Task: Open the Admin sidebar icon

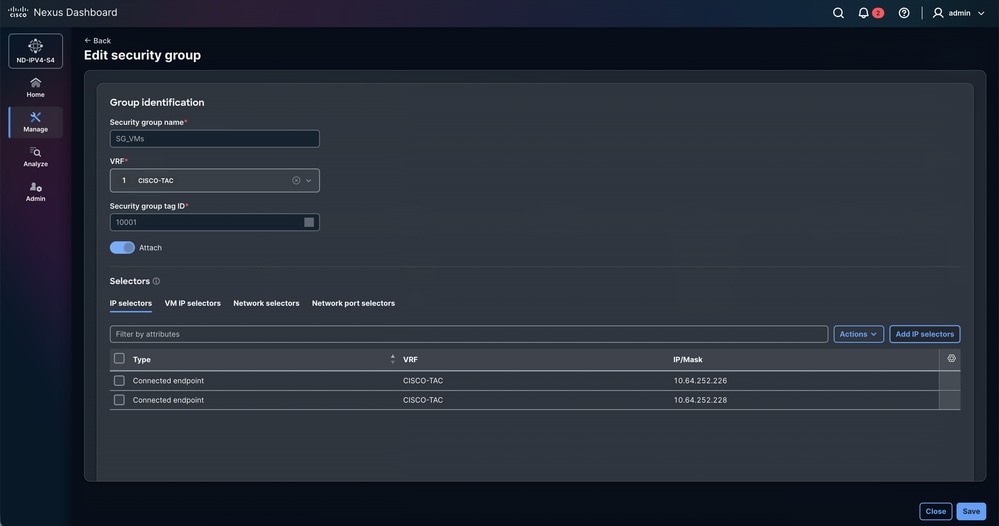Action: click(x=36, y=192)
